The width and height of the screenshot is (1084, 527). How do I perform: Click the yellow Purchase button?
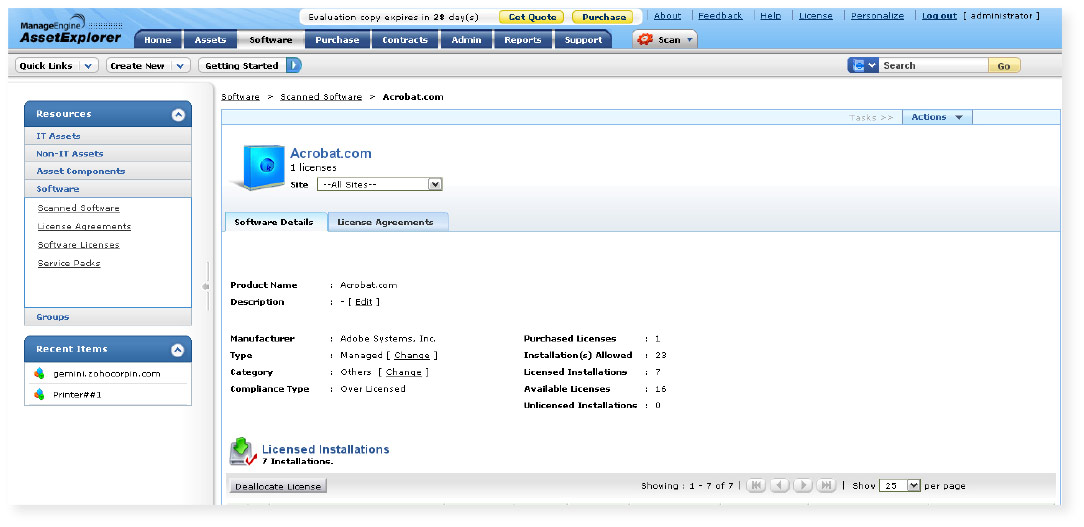coord(603,17)
